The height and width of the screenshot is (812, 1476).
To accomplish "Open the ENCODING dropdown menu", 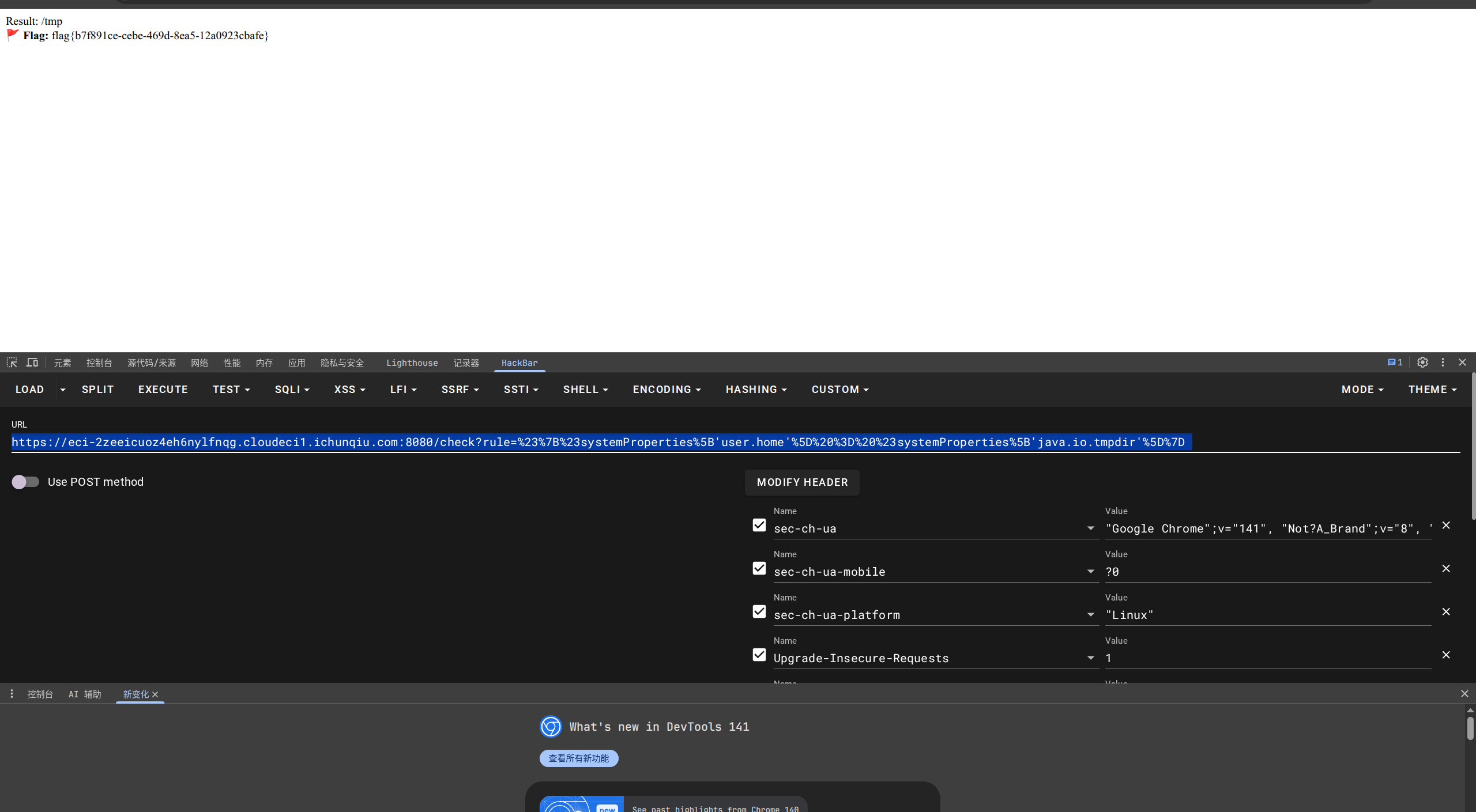I will pyautogui.click(x=667, y=390).
